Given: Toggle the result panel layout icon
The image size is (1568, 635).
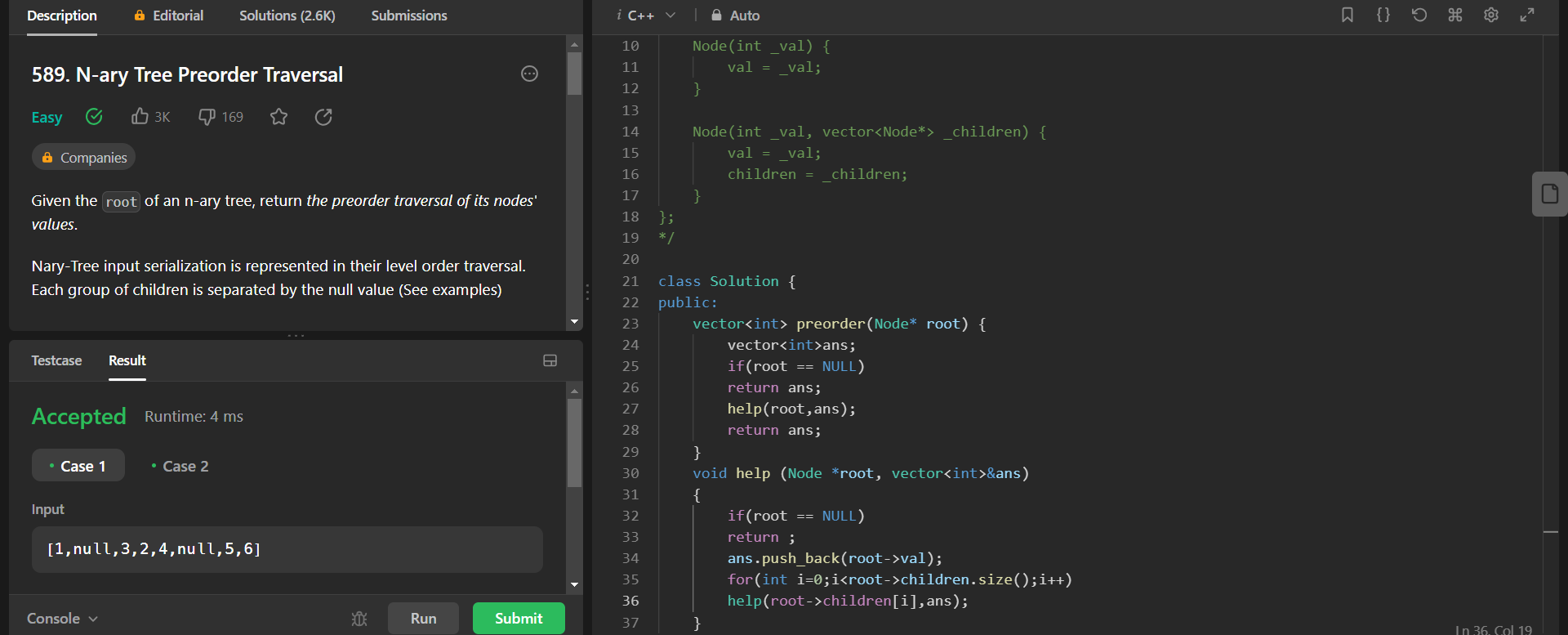Looking at the screenshot, I should [x=550, y=360].
